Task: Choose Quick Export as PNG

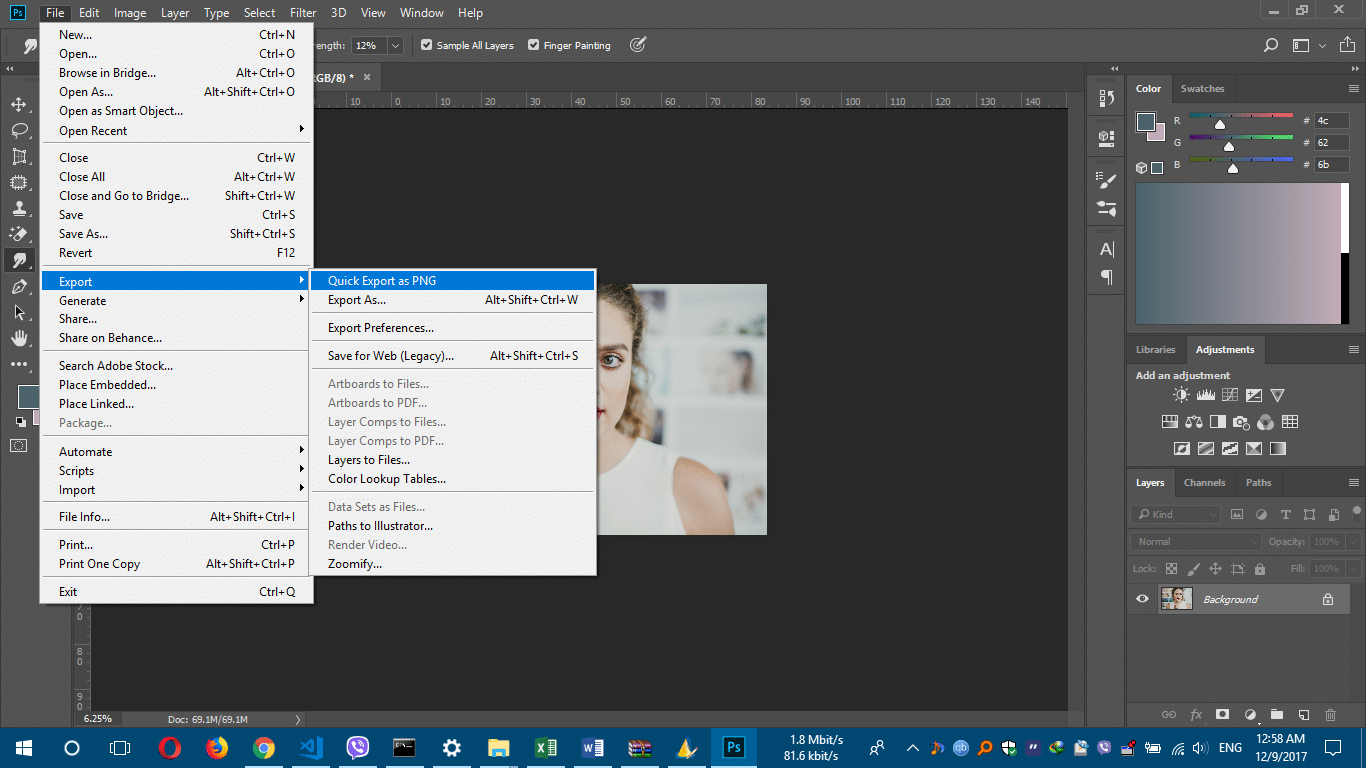Action: (453, 281)
